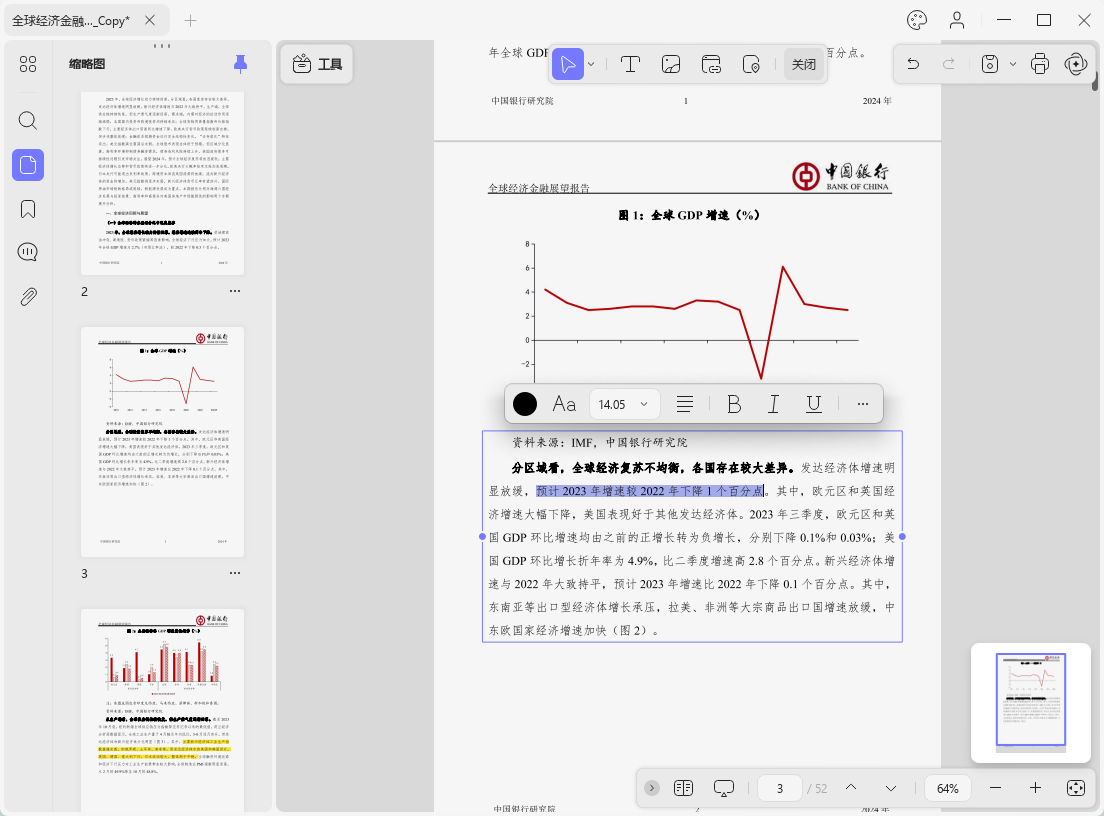Click the insert image icon
Image resolution: width=1104 pixels, height=816 pixels.
(671, 63)
